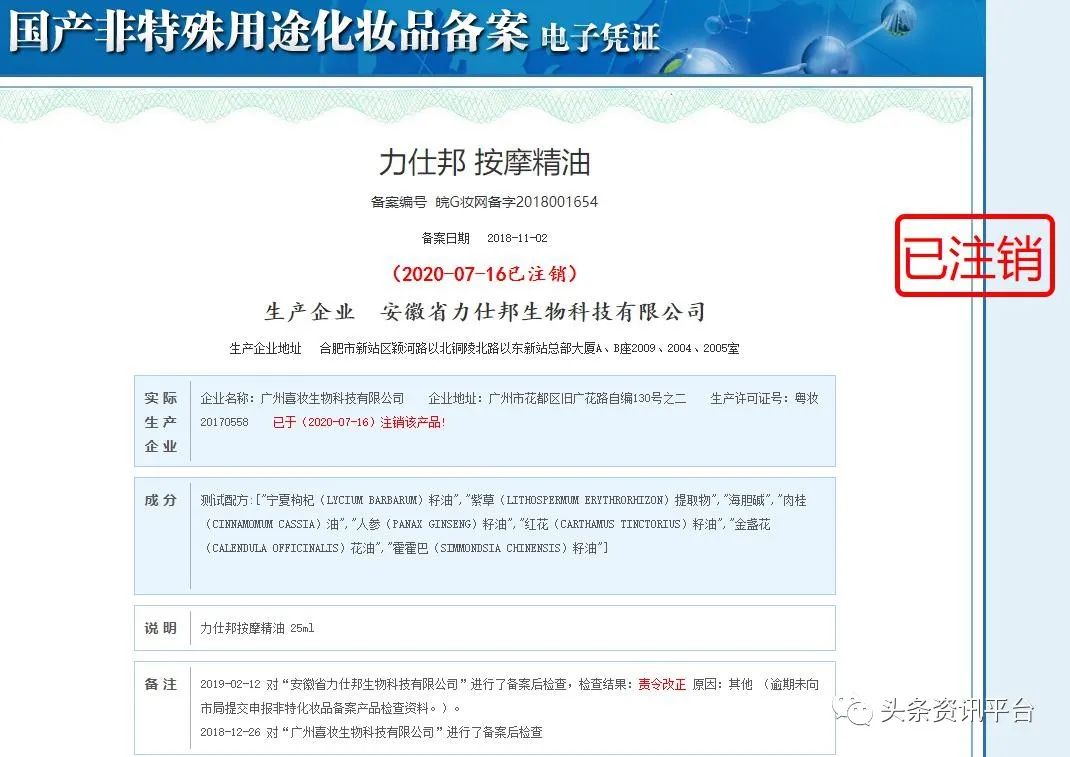This screenshot has width=1070, height=757.
Task: Select ingredient 宁夏枸杞 (LYCIUM BARBARUM) 籽油
Action: 360,500
